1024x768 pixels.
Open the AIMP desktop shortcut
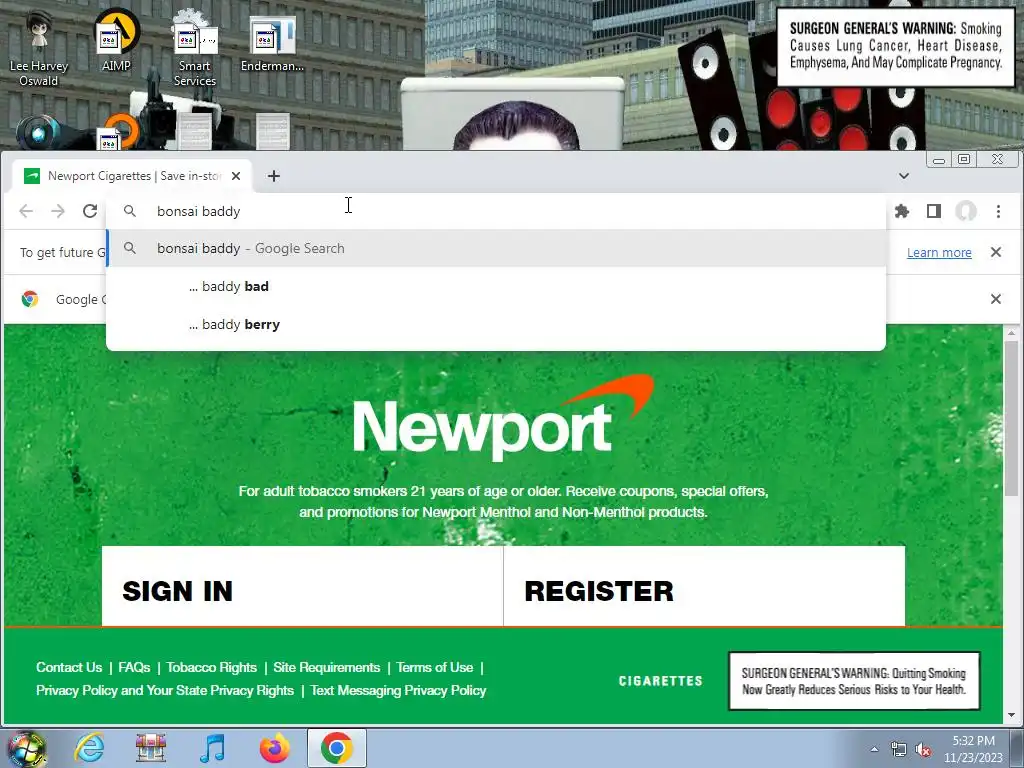pyautogui.click(x=116, y=40)
